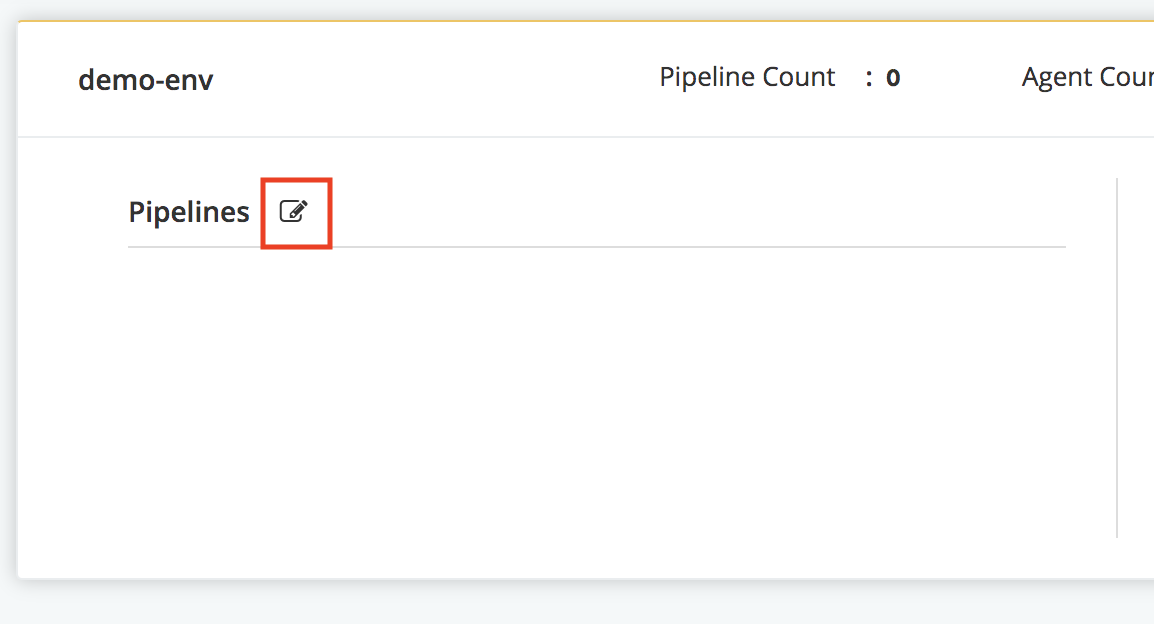This screenshot has height=624, width=1154.
Task: Click the section right of the vertical divider
Action: (x=1136, y=358)
